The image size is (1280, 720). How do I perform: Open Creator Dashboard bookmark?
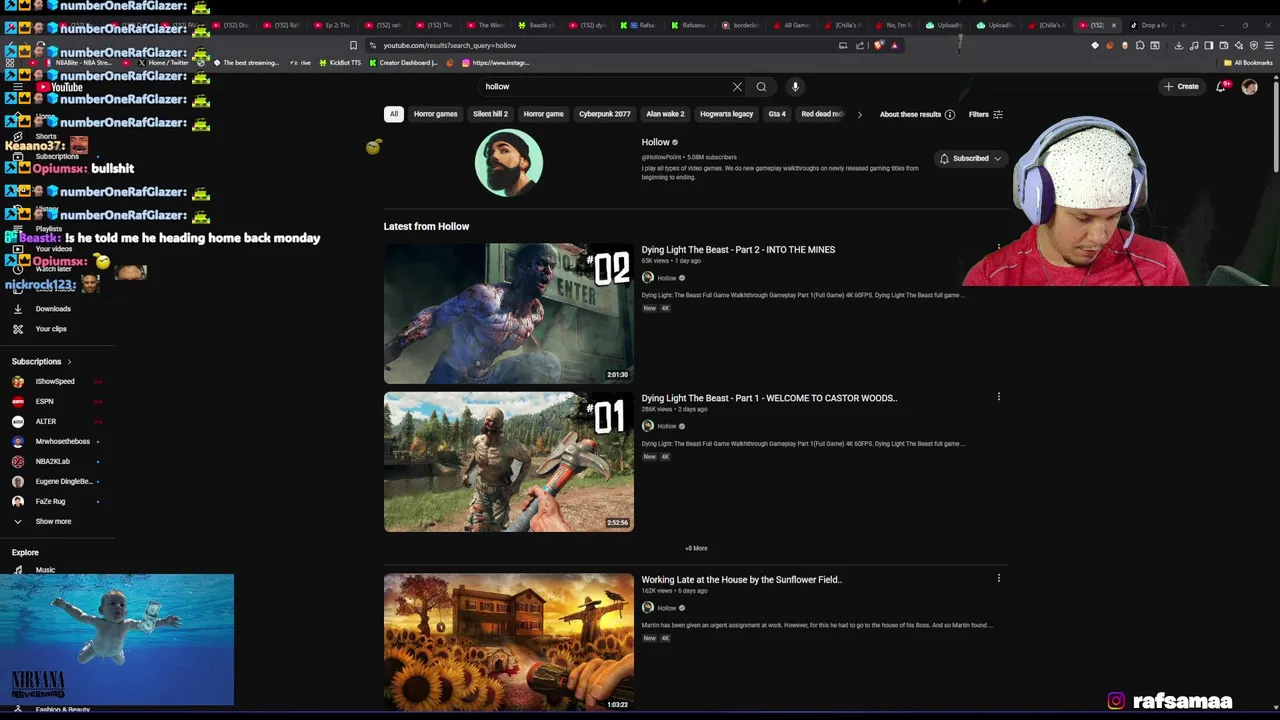(x=404, y=63)
